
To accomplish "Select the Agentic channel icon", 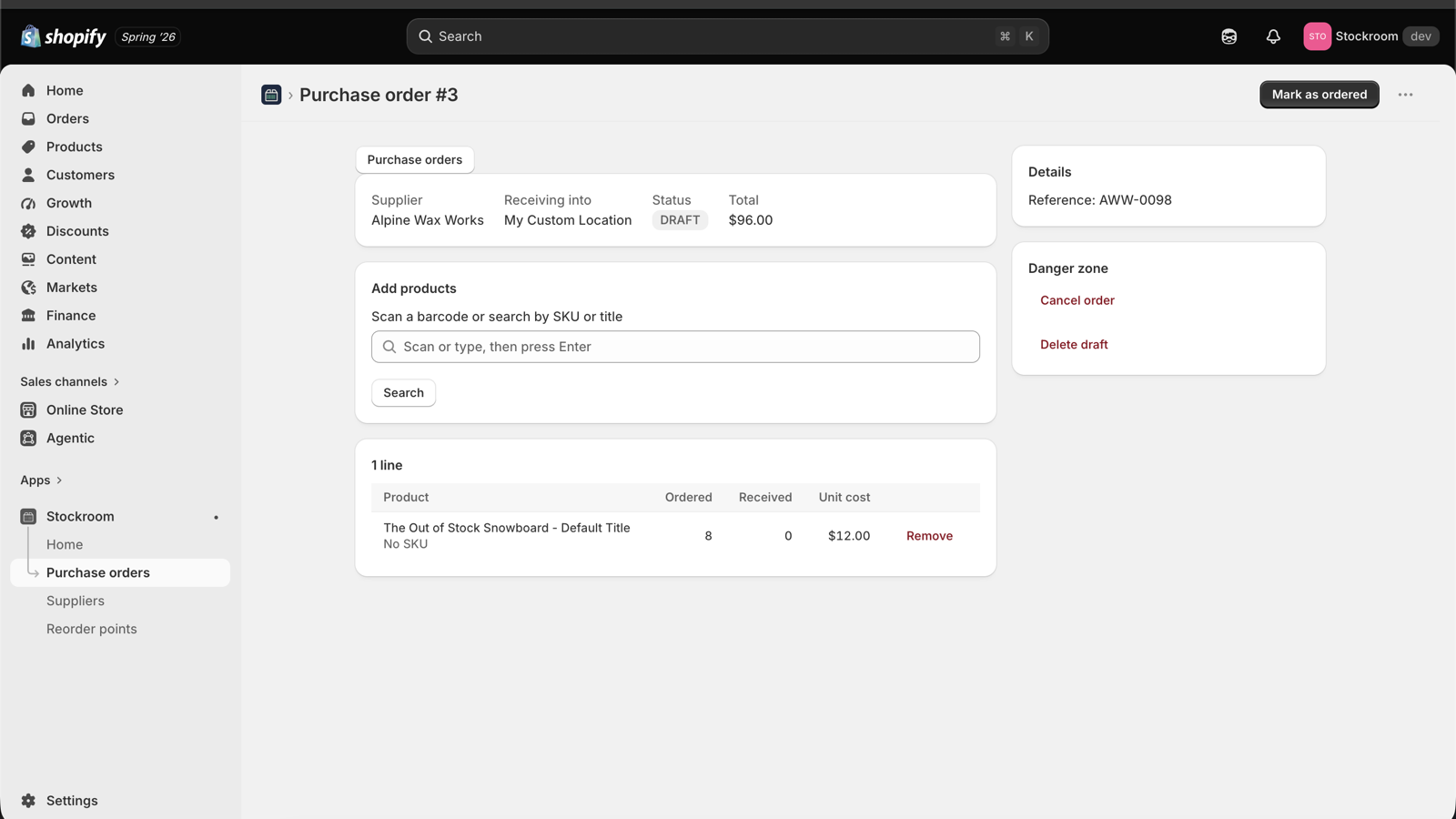I will [x=28, y=439].
